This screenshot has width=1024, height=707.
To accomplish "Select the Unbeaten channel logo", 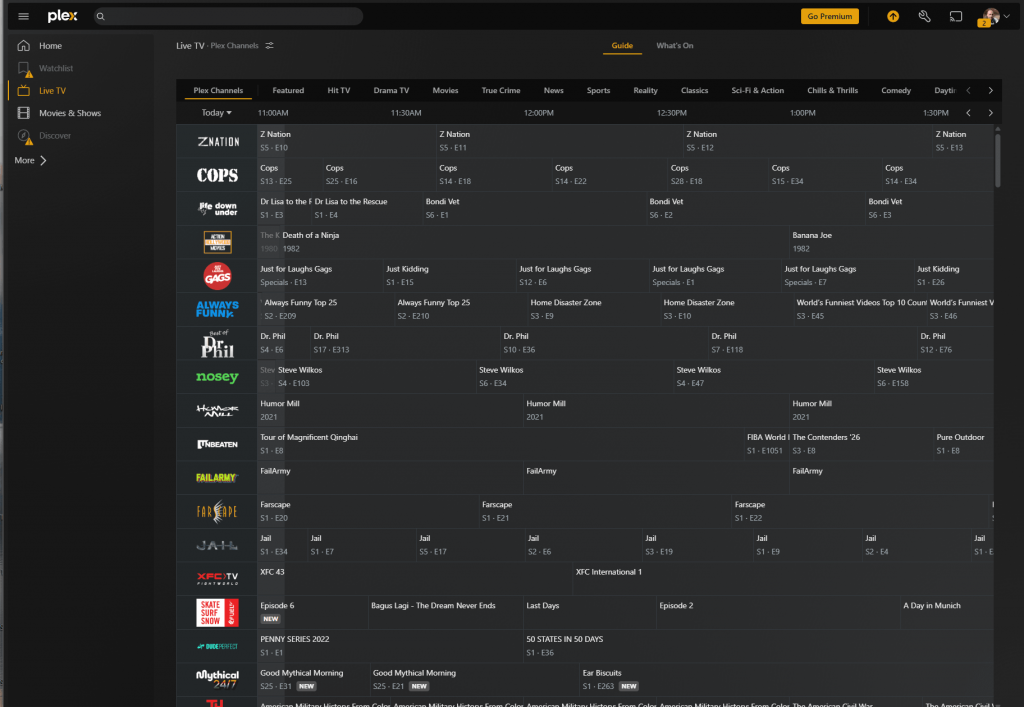I will tap(217, 445).
